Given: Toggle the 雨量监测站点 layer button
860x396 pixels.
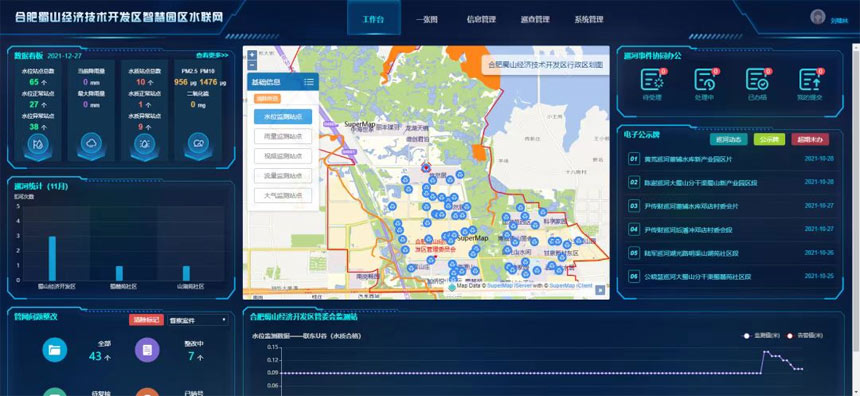Looking at the screenshot, I should [283, 136].
